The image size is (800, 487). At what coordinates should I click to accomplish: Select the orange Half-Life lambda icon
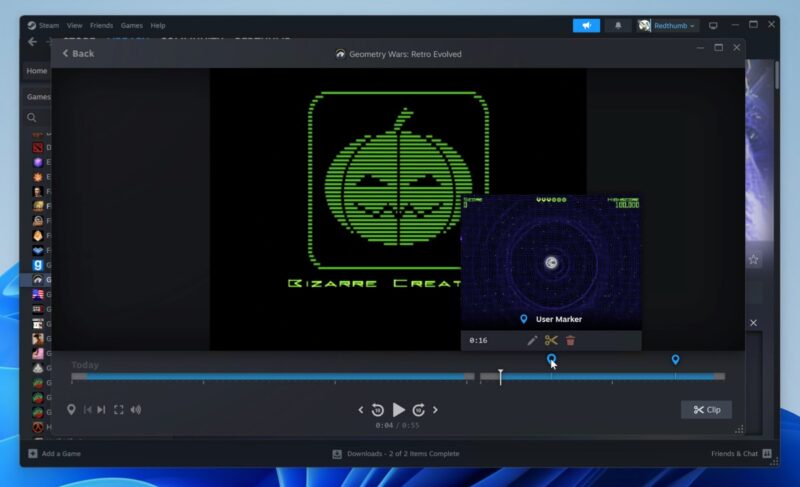click(38, 427)
